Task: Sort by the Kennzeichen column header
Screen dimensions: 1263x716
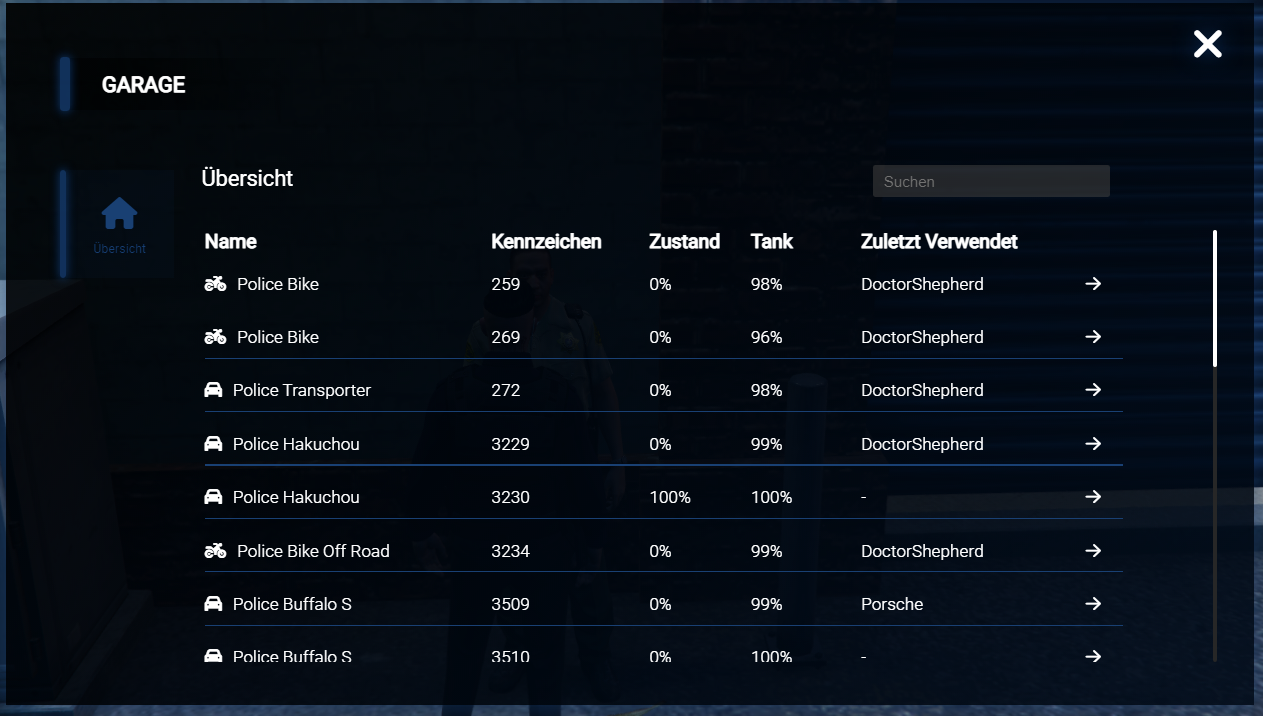Action: tap(546, 241)
